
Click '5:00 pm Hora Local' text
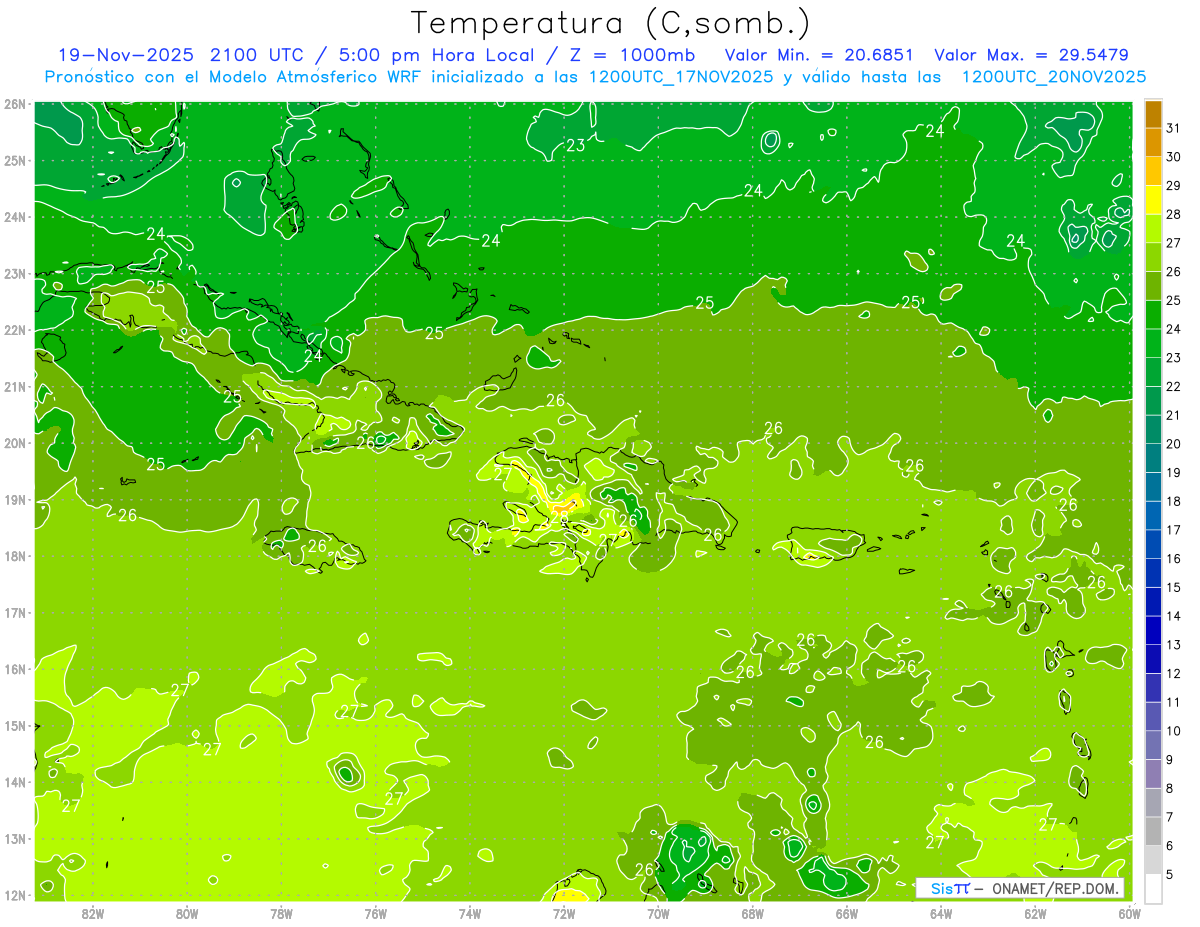click(439, 55)
